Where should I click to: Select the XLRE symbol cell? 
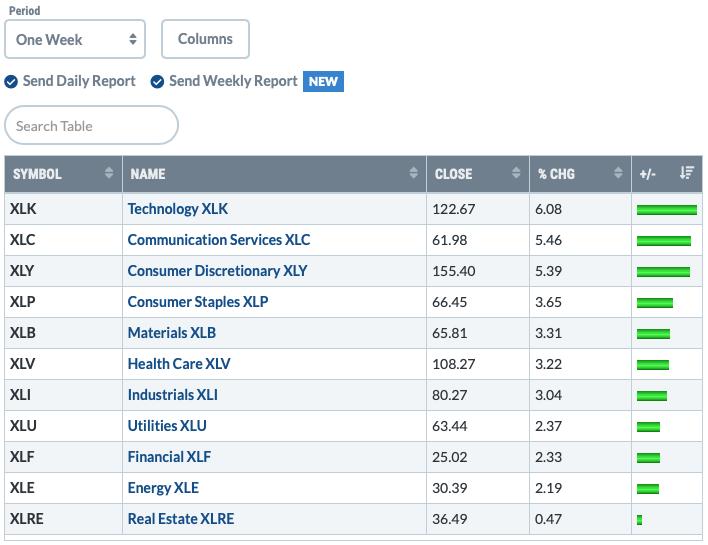[63, 519]
